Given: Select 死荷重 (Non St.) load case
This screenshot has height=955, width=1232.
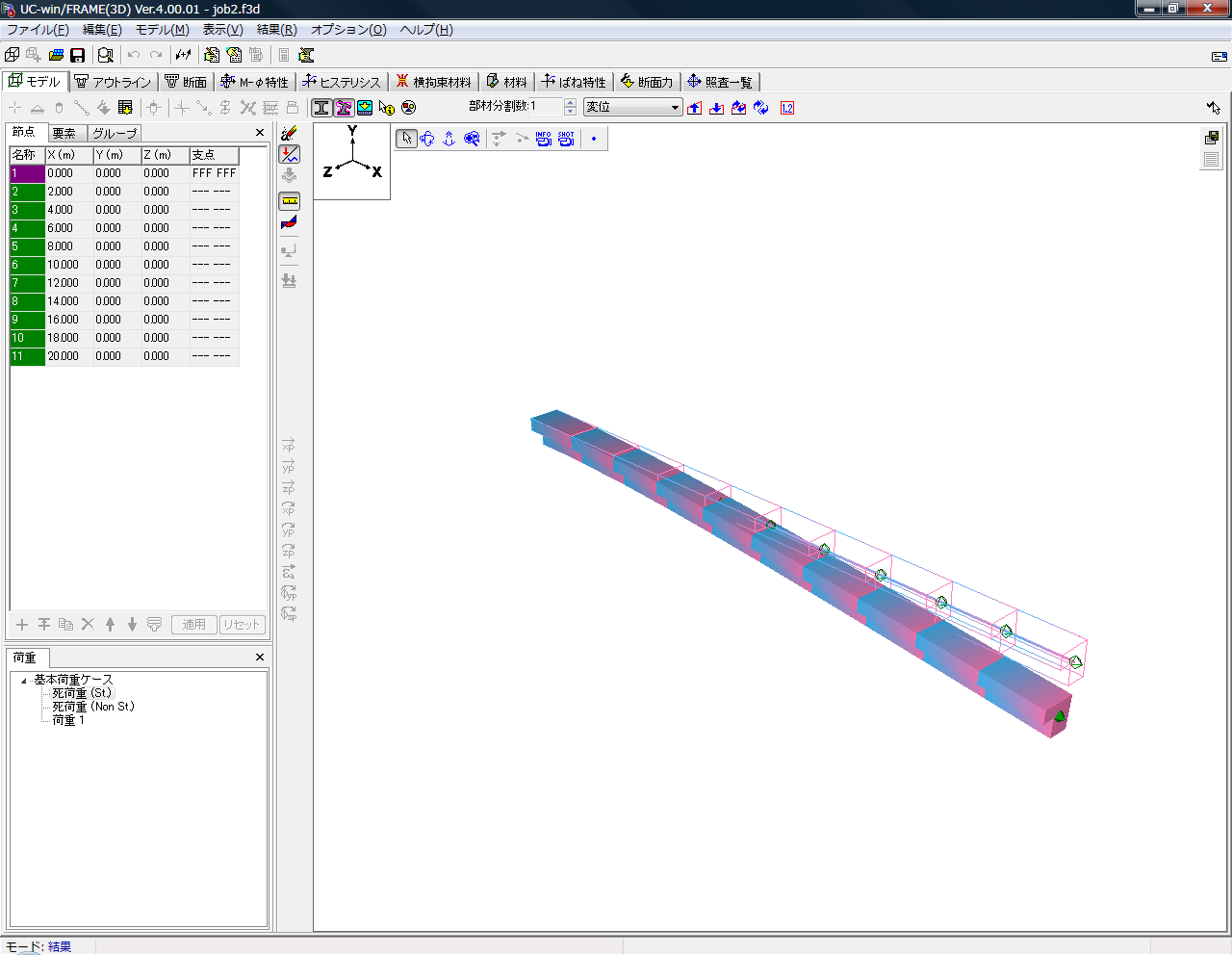Looking at the screenshot, I should coord(92,707).
